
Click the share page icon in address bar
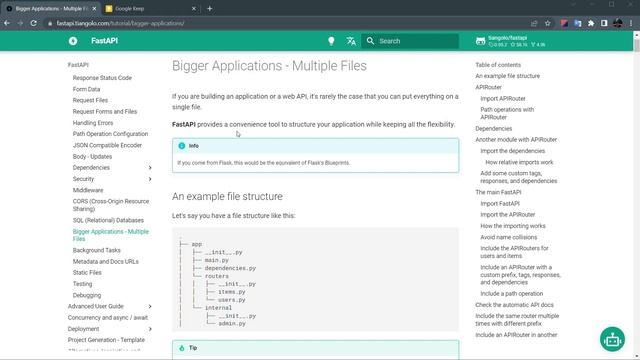[534, 23]
